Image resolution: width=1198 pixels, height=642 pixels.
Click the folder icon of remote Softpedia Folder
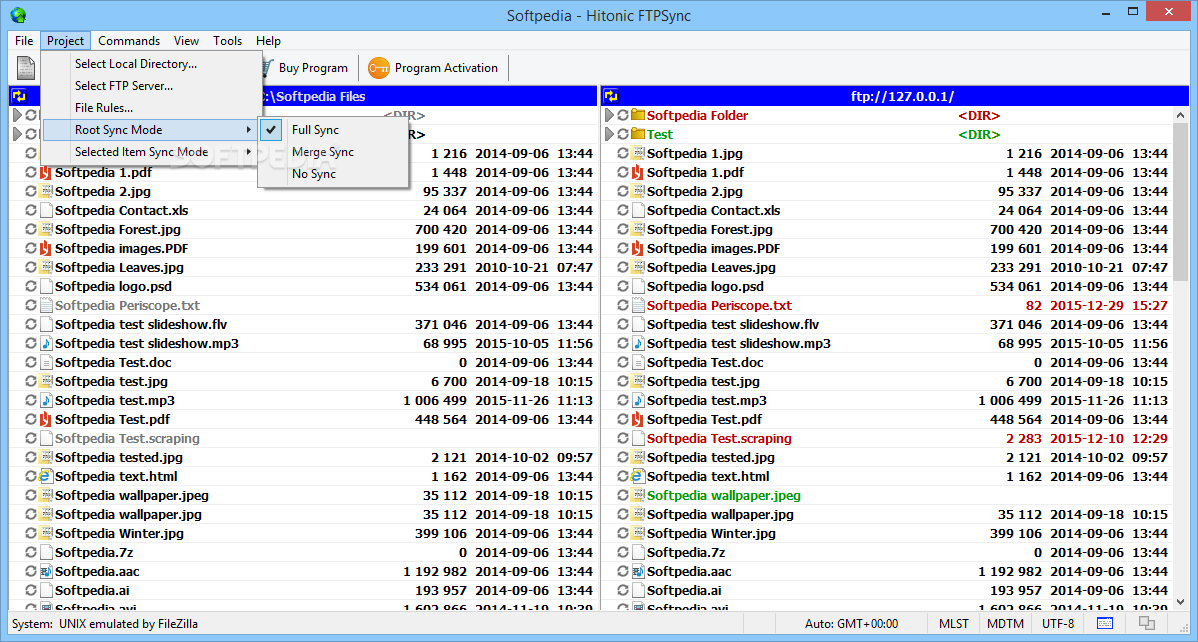(638, 115)
